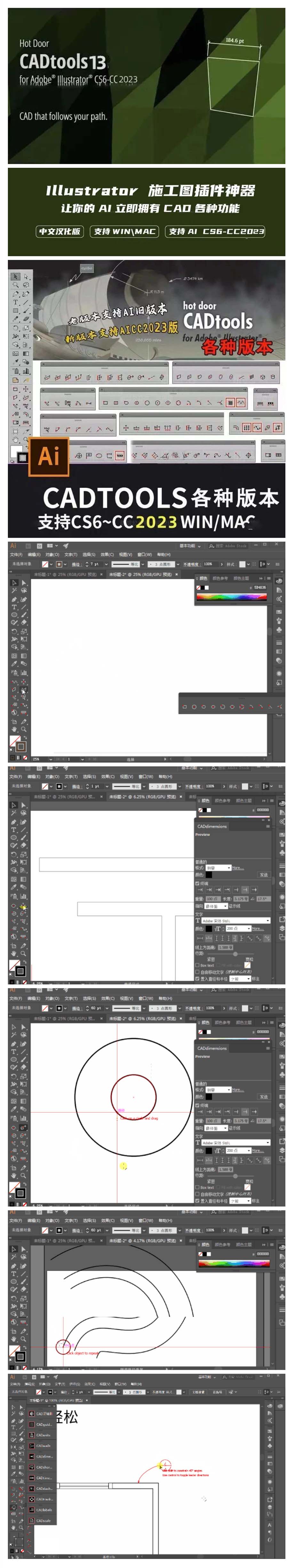This screenshot has width=288, height=1568.
Task: Switch to 颜色主题 tab in blank-canvas window's color panel
Action: coord(241,578)
